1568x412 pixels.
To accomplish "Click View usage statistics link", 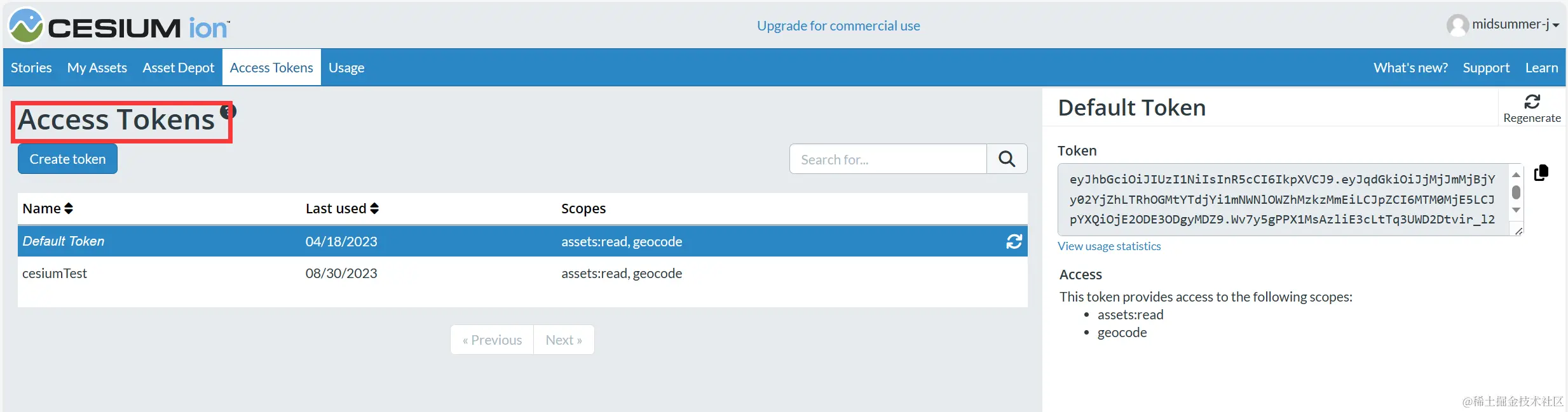I will (1109, 246).
